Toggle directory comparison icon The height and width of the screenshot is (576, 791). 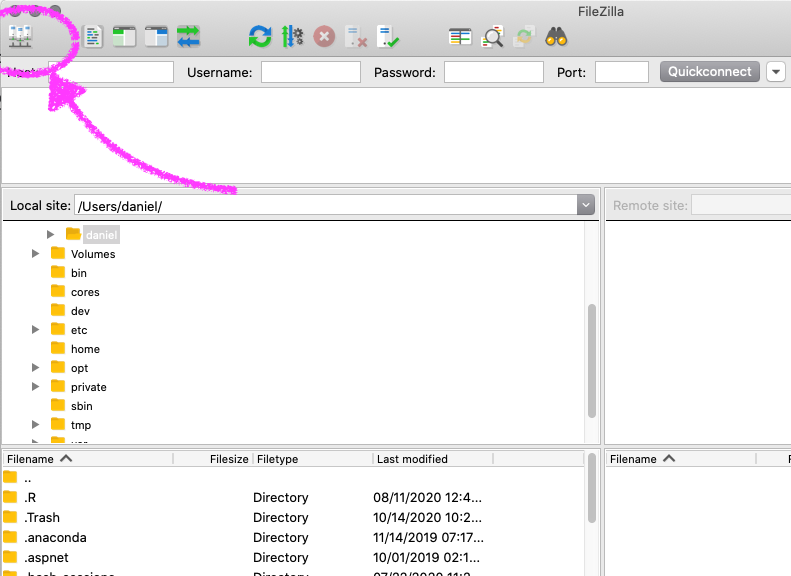click(x=492, y=37)
